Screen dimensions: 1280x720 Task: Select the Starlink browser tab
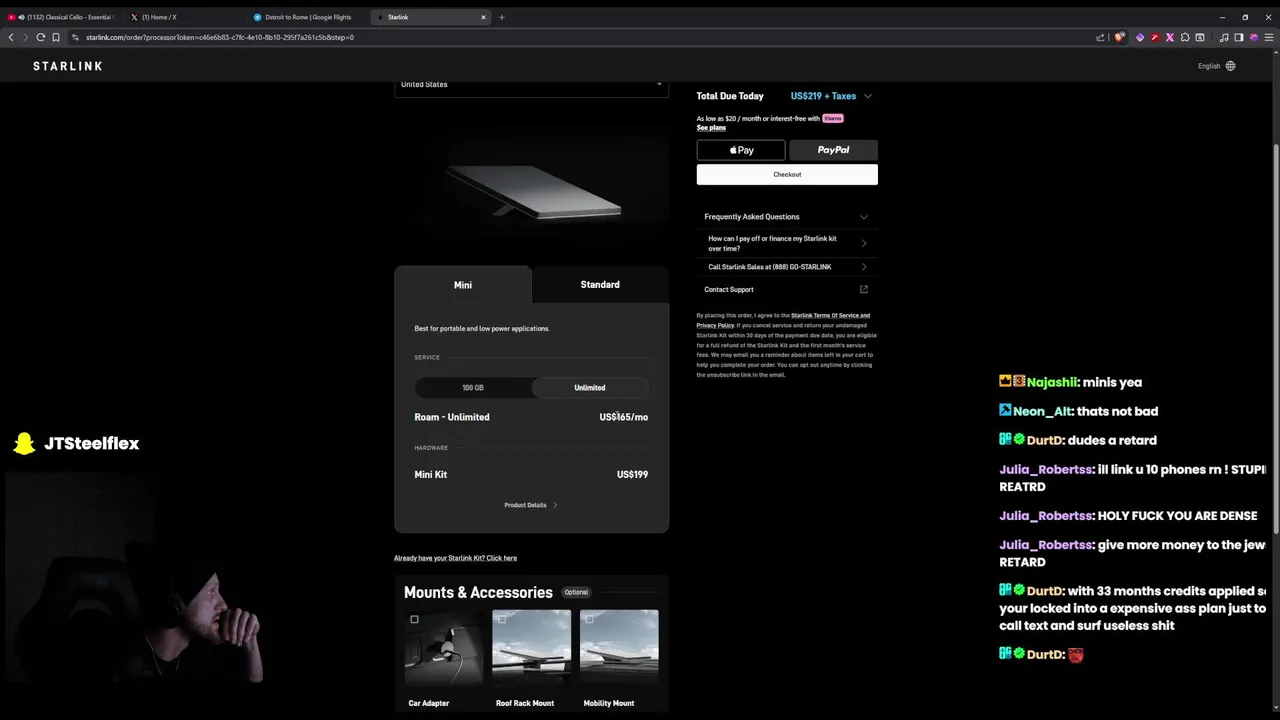tap(430, 17)
